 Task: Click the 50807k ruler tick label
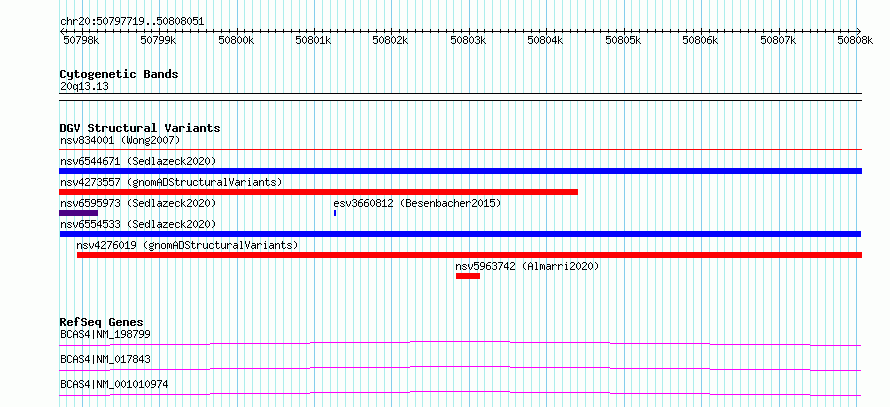(x=778, y=40)
